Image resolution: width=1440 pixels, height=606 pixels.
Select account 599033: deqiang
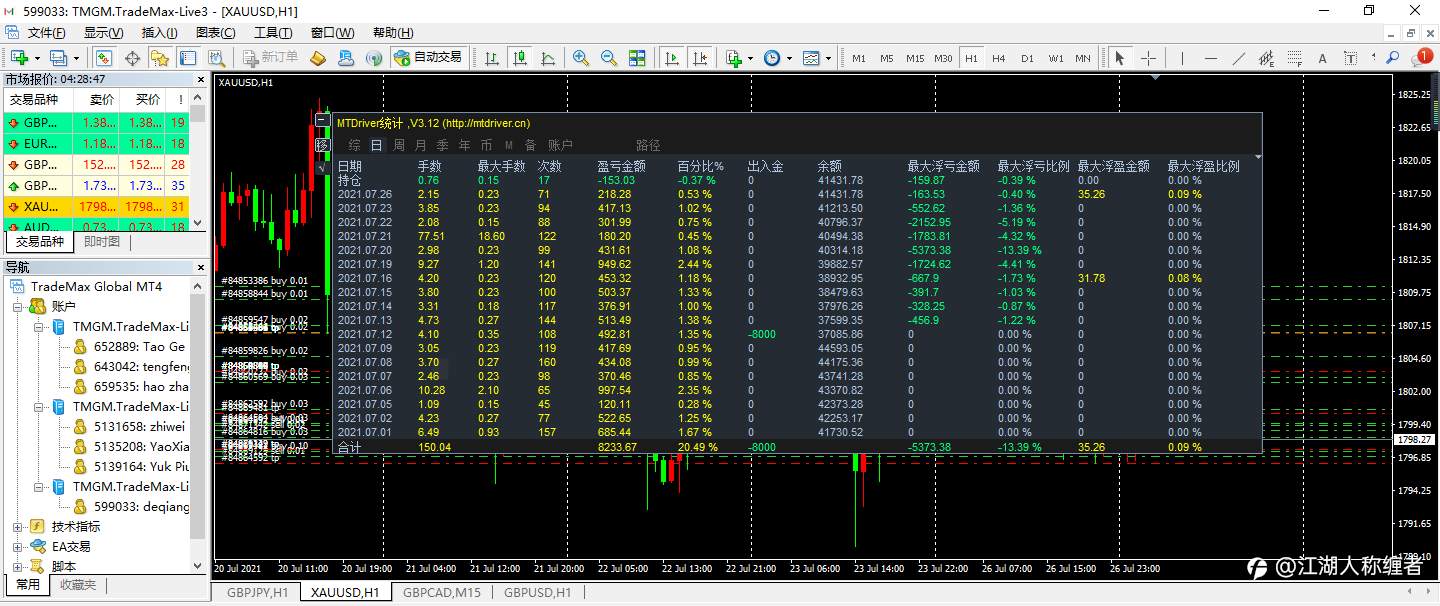pyautogui.click(x=129, y=506)
